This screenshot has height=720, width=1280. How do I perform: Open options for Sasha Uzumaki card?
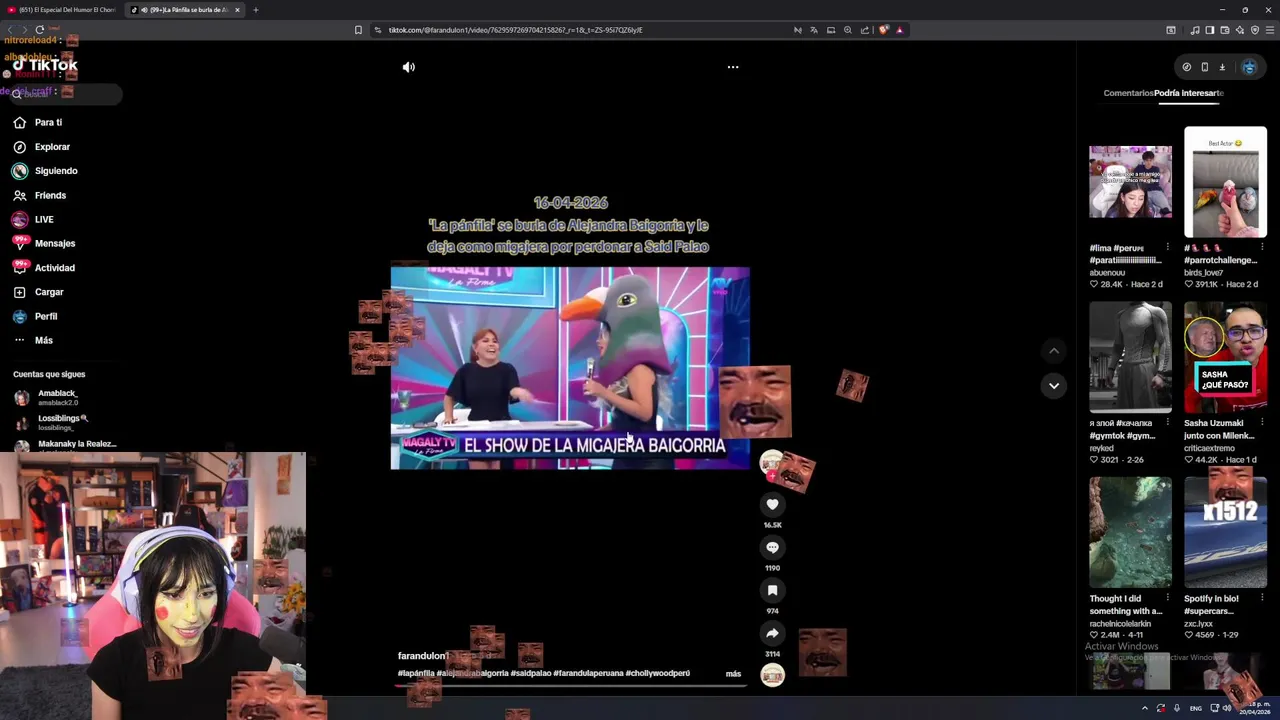(1262, 423)
